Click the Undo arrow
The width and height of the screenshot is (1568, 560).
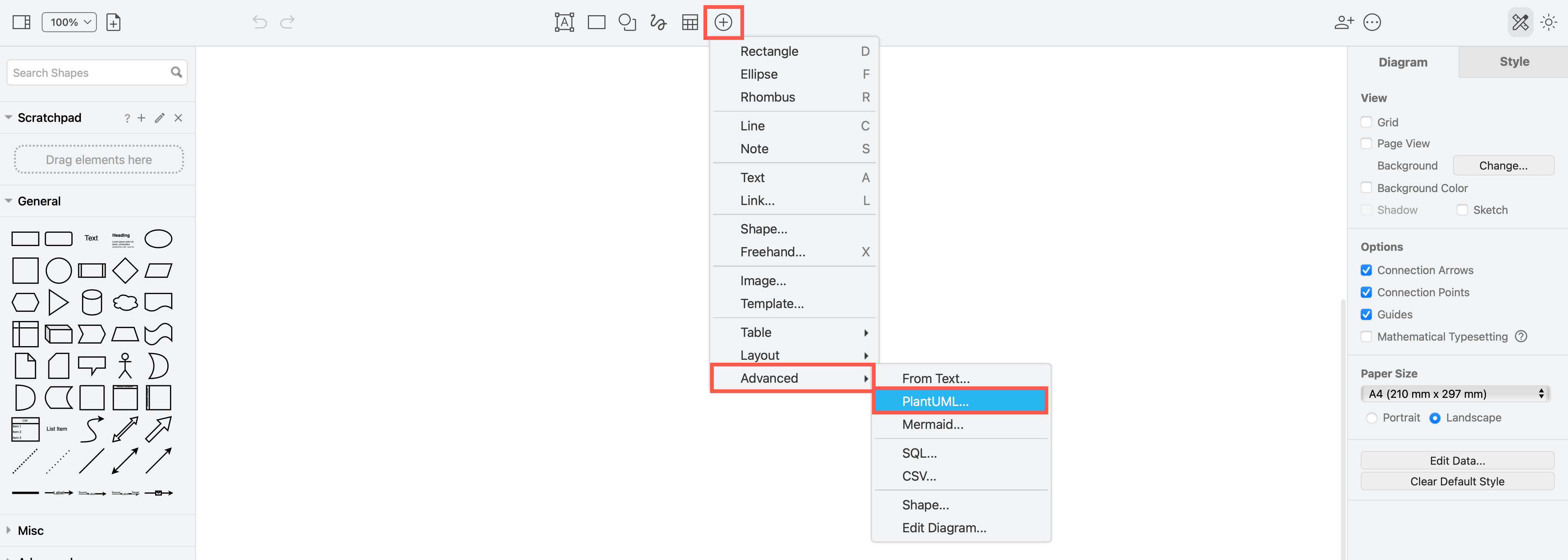(259, 22)
